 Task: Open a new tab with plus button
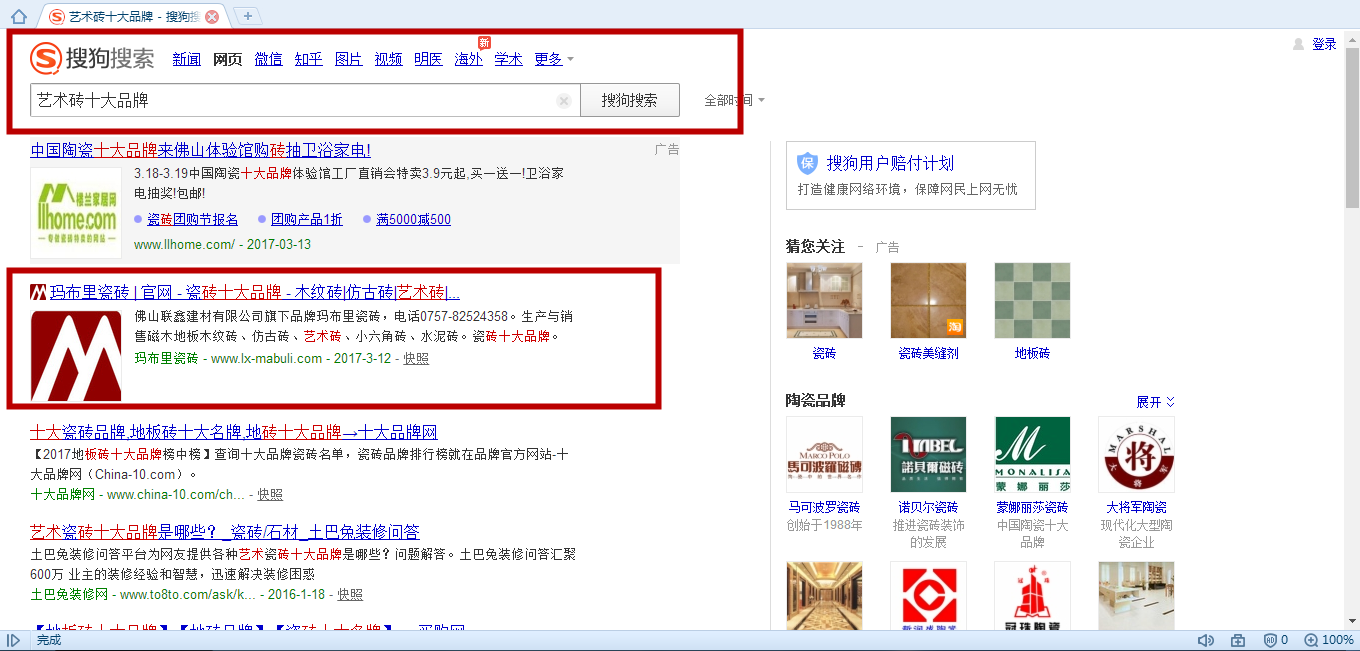(248, 16)
